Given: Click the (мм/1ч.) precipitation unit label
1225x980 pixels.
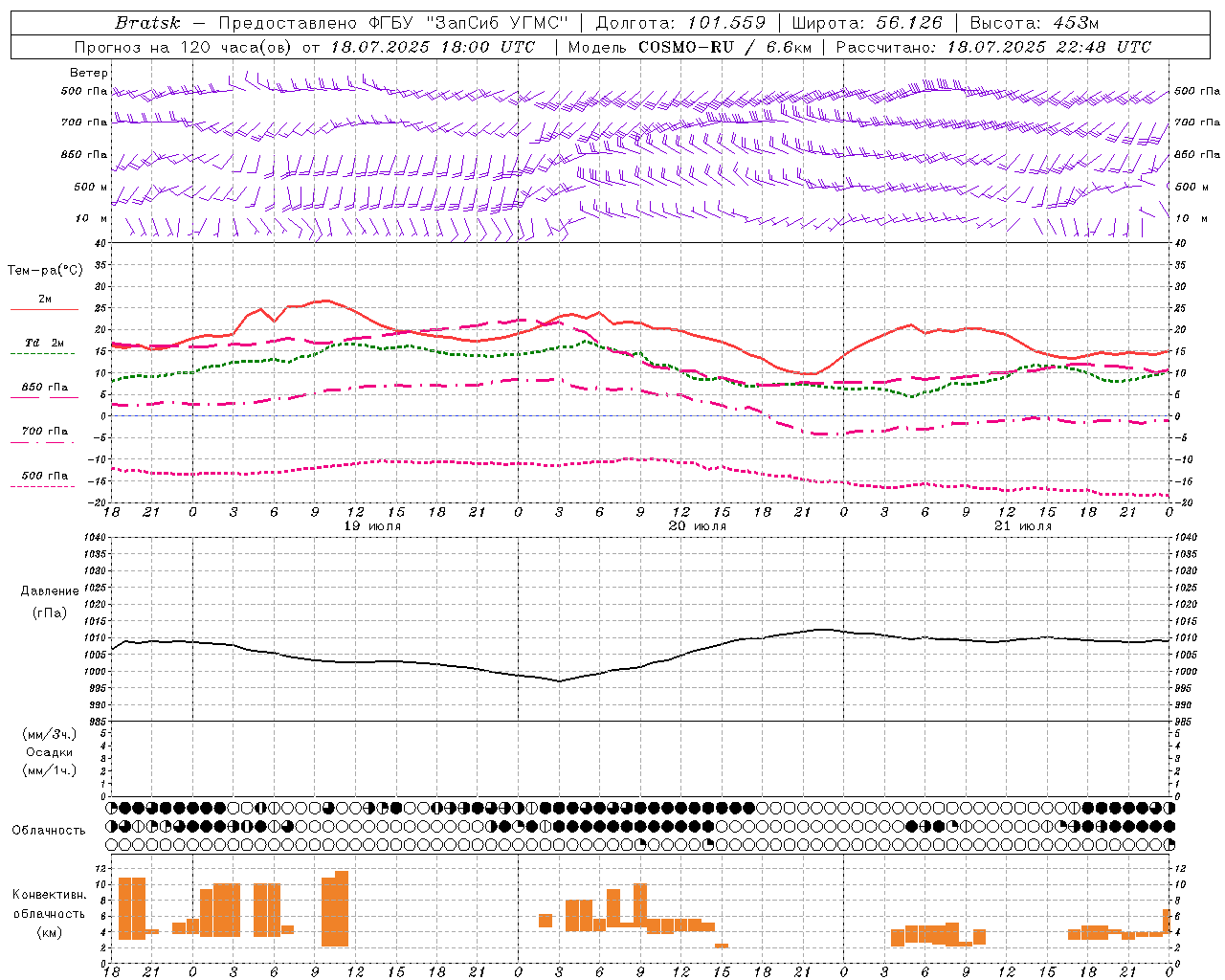Looking at the screenshot, I should [50, 770].
